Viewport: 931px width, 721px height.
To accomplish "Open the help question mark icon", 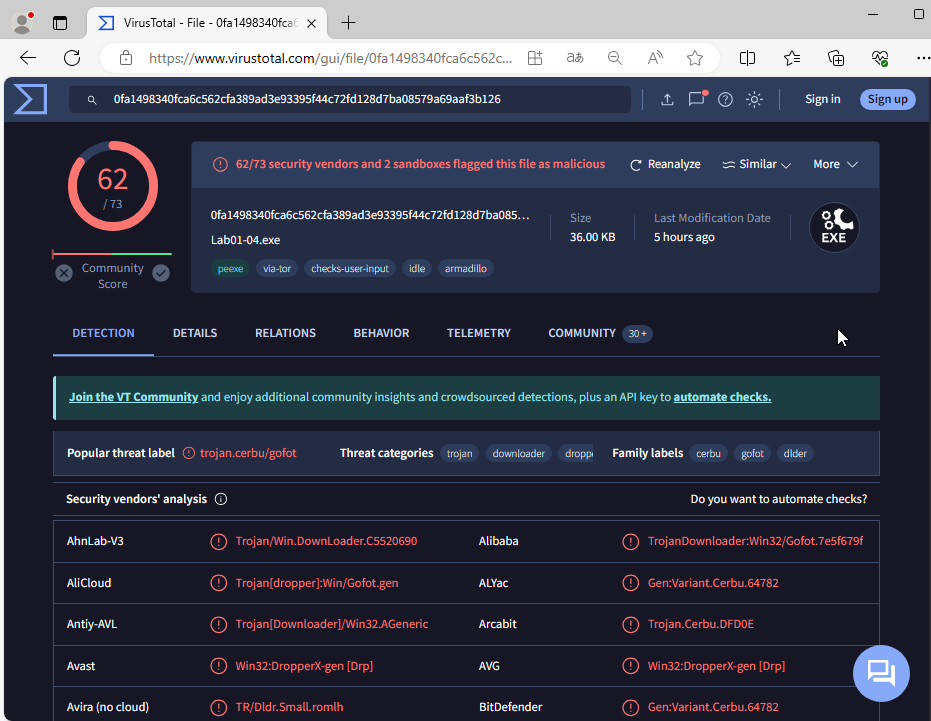I will tap(725, 99).
